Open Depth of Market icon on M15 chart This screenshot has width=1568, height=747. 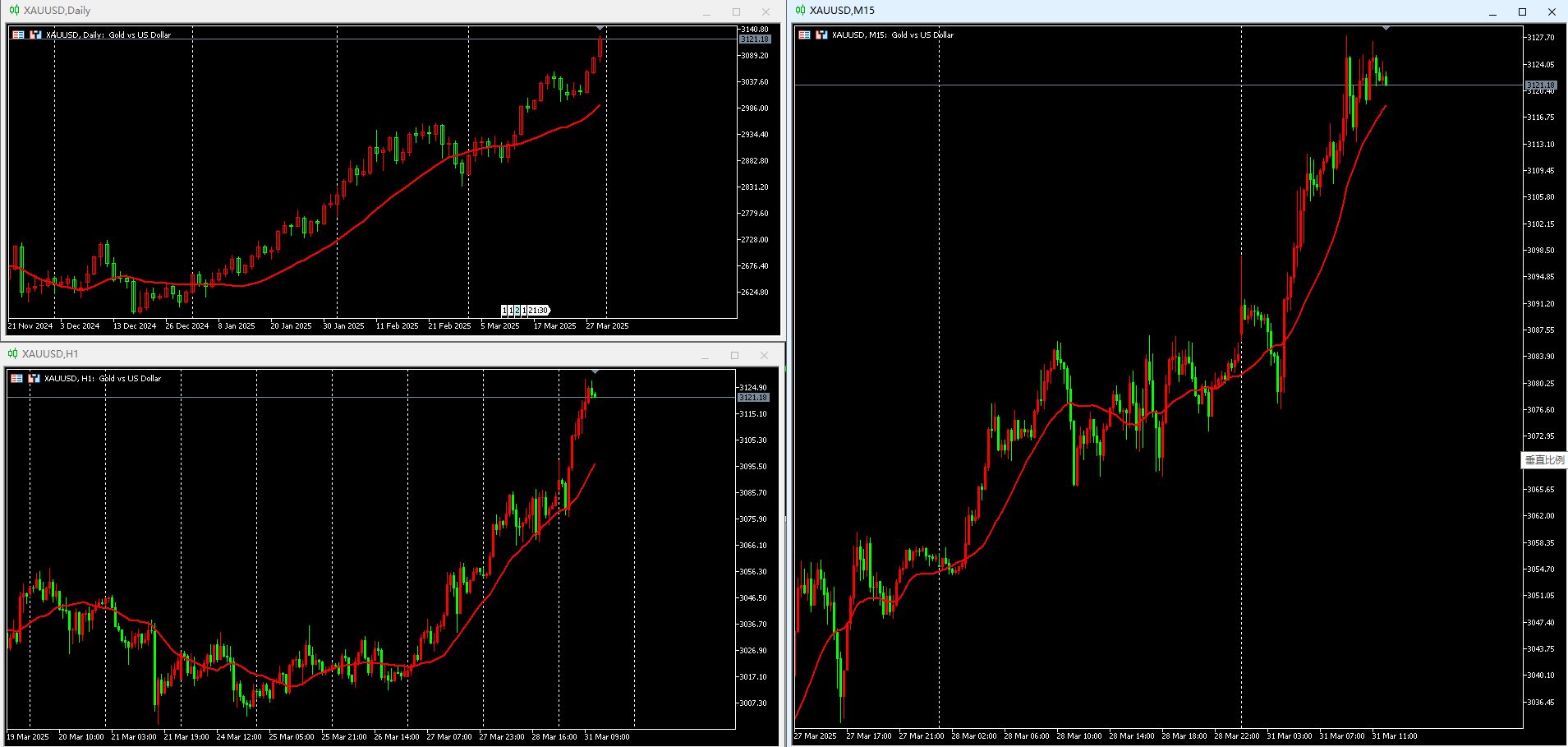pos(821,35)
